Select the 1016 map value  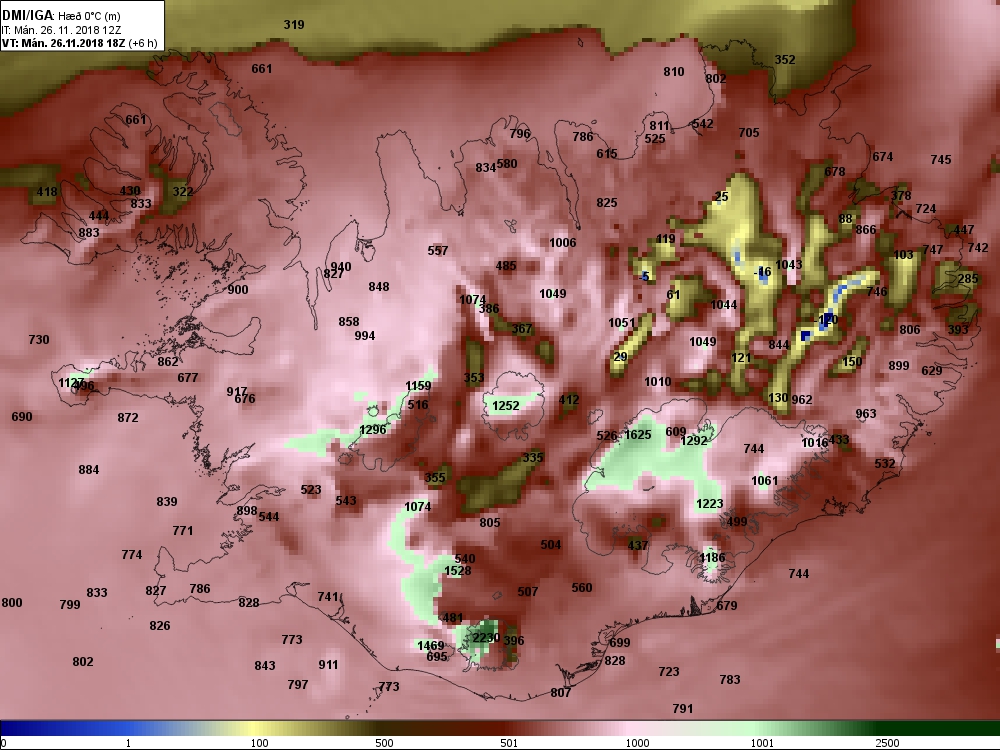pos(814,443)
